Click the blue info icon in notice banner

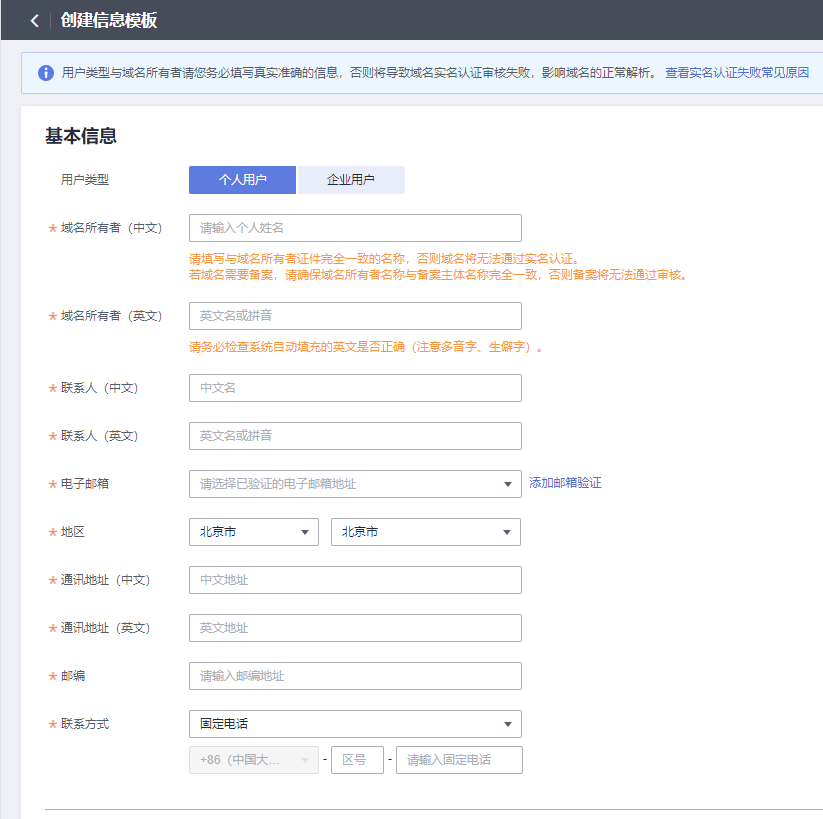coord(46,72)
